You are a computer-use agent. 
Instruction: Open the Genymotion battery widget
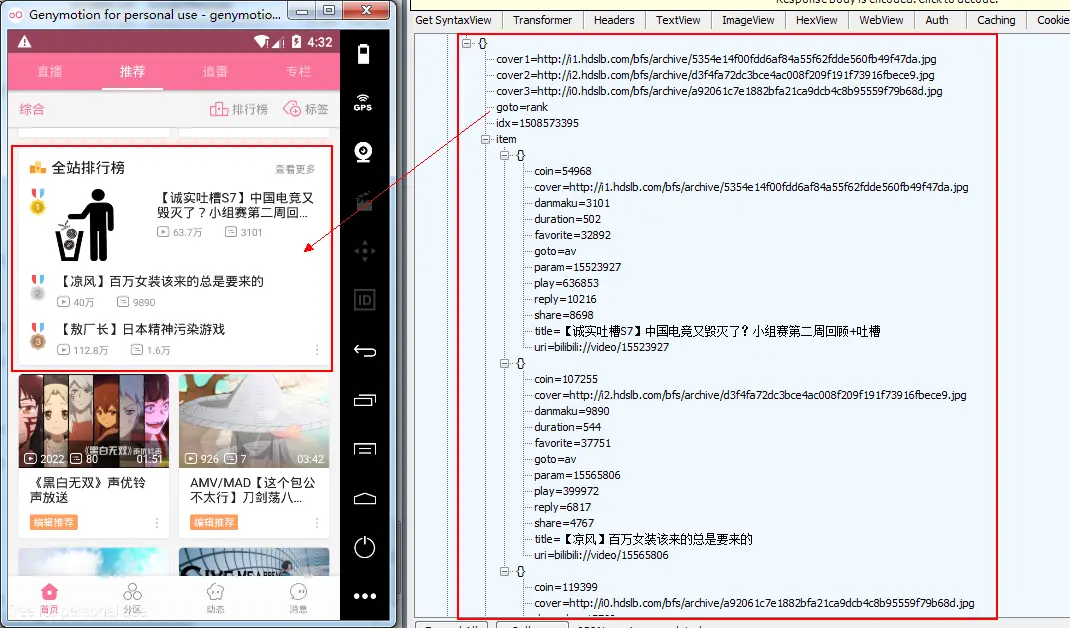click(364, 54)
